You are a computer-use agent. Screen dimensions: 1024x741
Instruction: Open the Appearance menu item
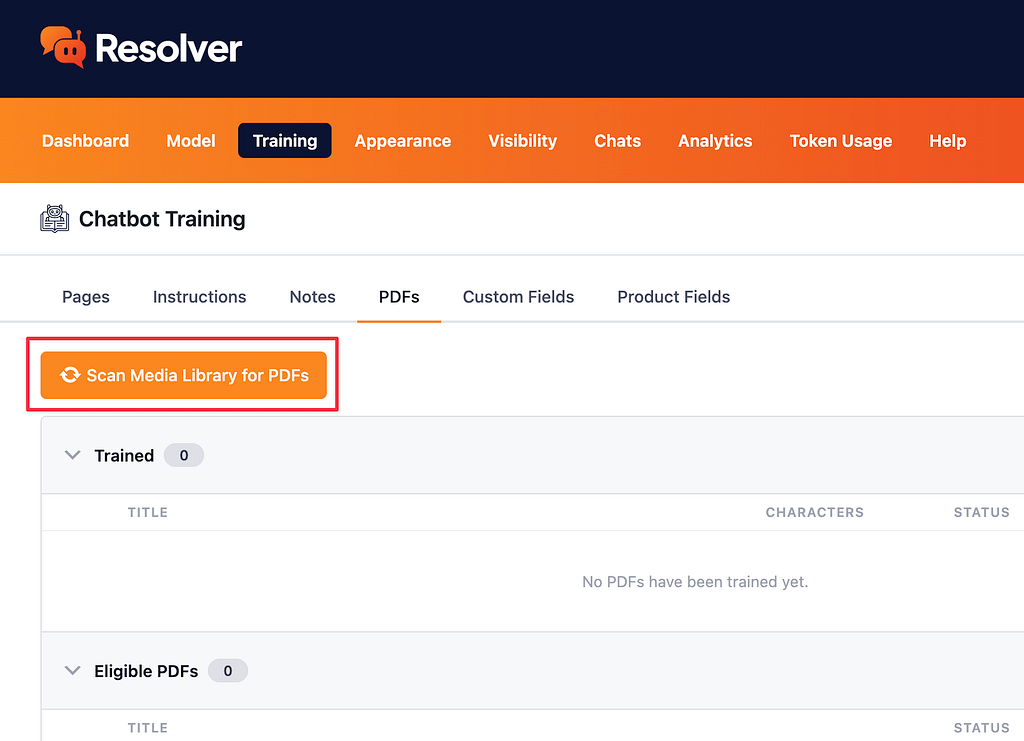coord(403,141)
